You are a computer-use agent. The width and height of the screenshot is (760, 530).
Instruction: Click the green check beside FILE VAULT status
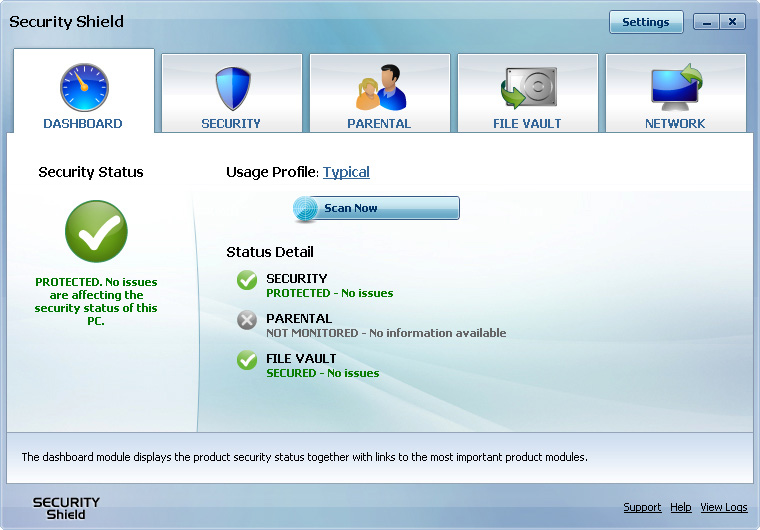(x=247, y=360)
